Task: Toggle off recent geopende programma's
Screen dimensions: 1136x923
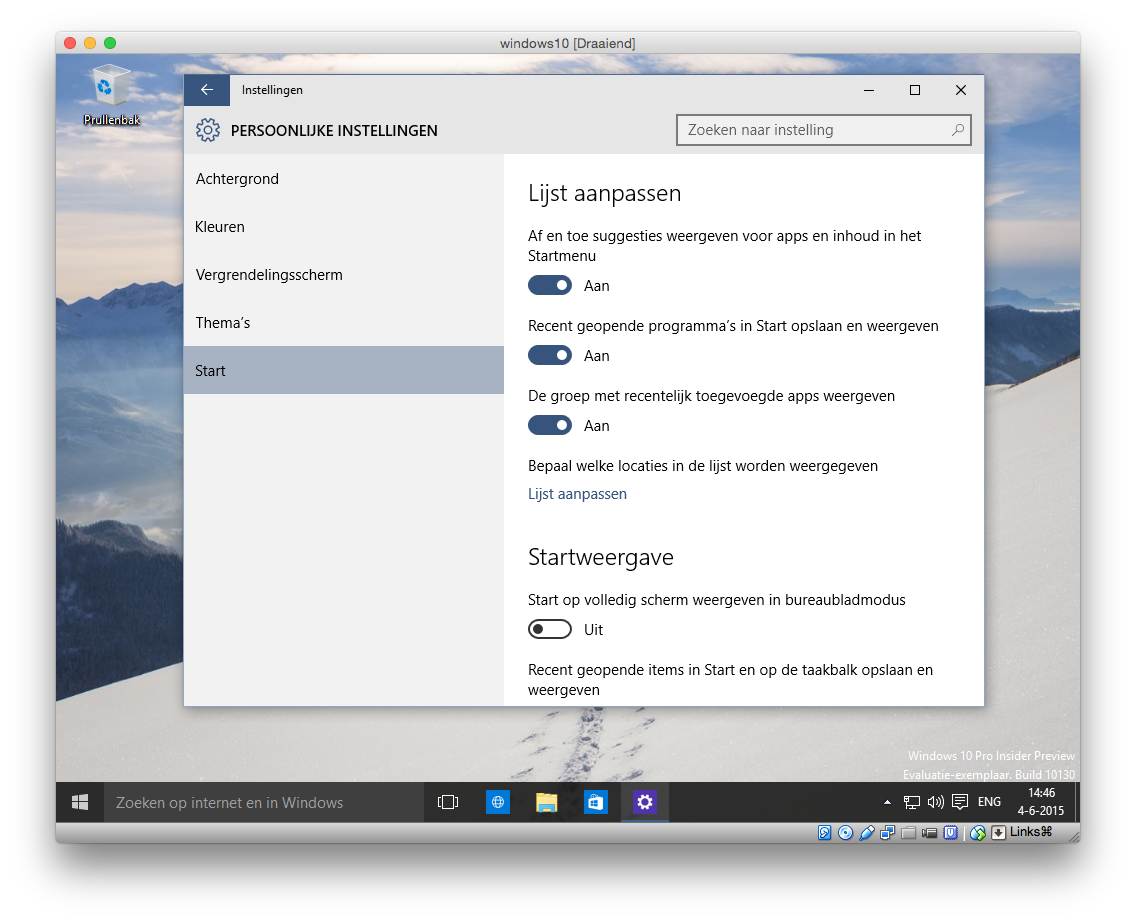Action: 550,356
